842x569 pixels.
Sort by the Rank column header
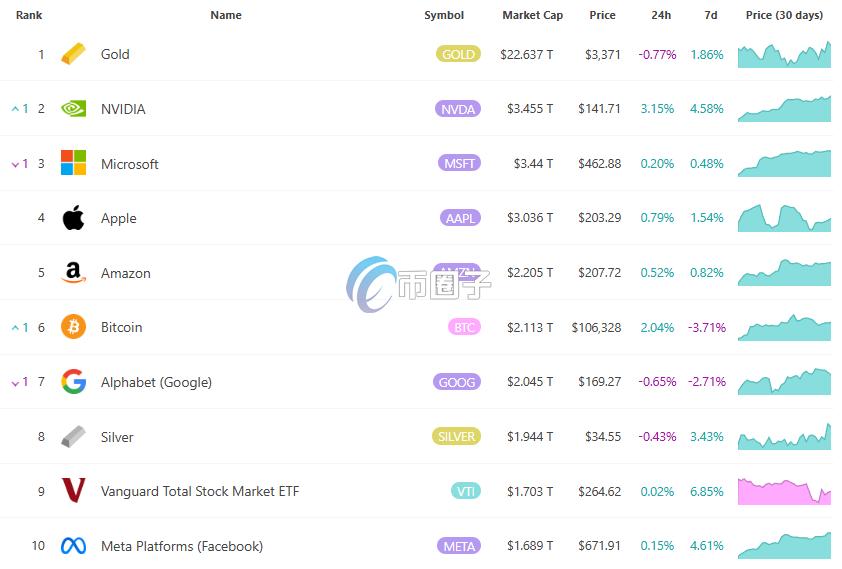[x=29, y=15]
